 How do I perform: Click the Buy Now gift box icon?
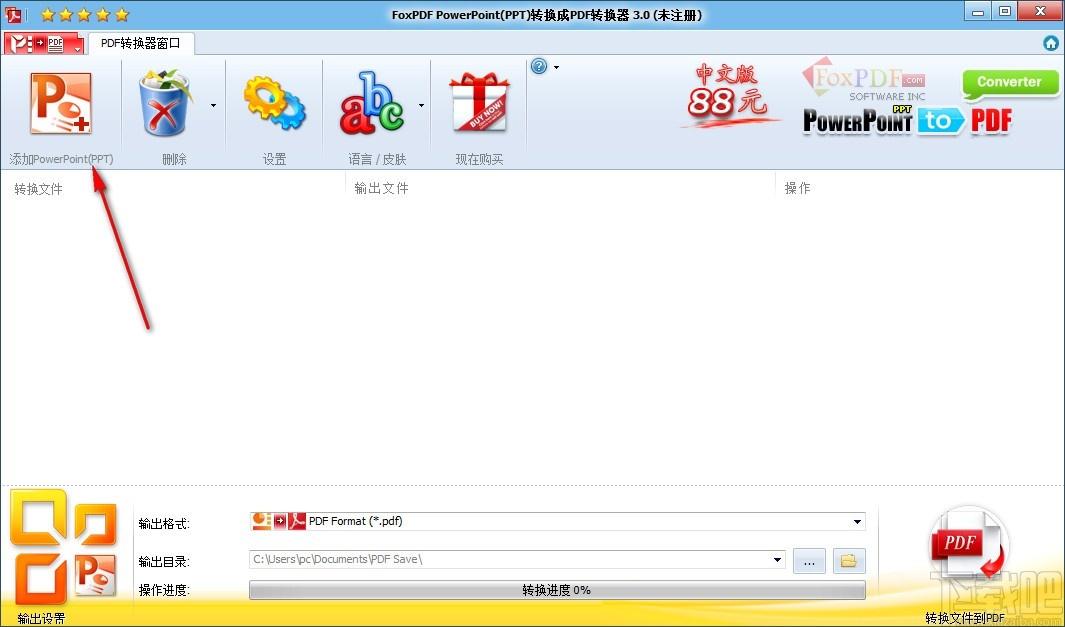point(479,103)
